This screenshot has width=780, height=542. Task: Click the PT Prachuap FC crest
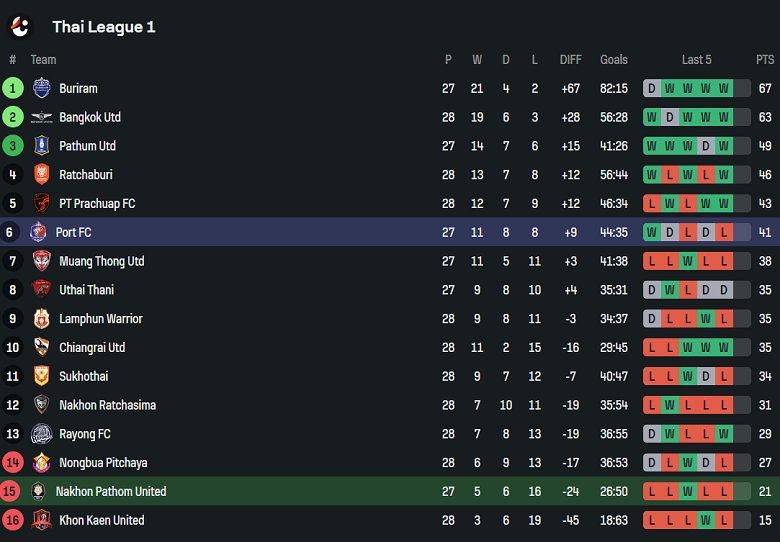point(41,204)
